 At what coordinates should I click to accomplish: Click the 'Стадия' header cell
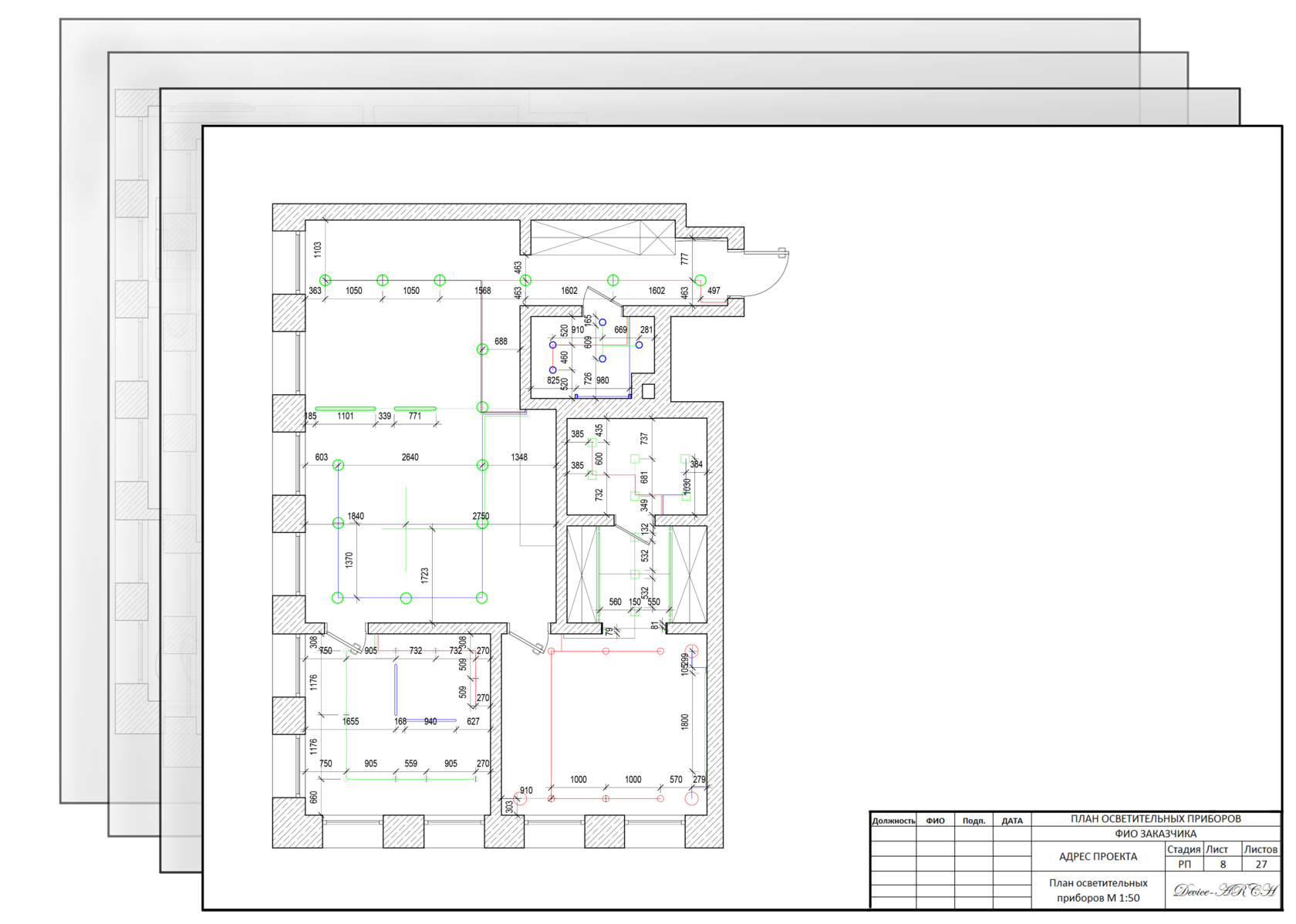[x=1183, y=849]
